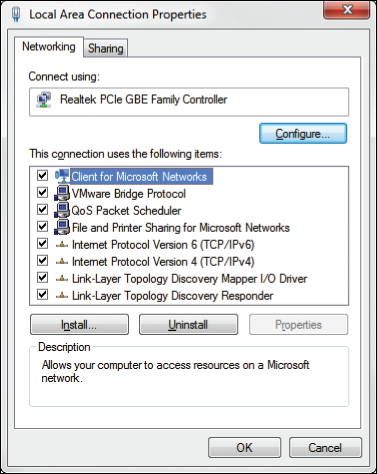Screen dimensions: 377x474
Task: Uncheck Link-Layer Topology Discovery Mapper I/O Driver
Action: tap(42, 277)
